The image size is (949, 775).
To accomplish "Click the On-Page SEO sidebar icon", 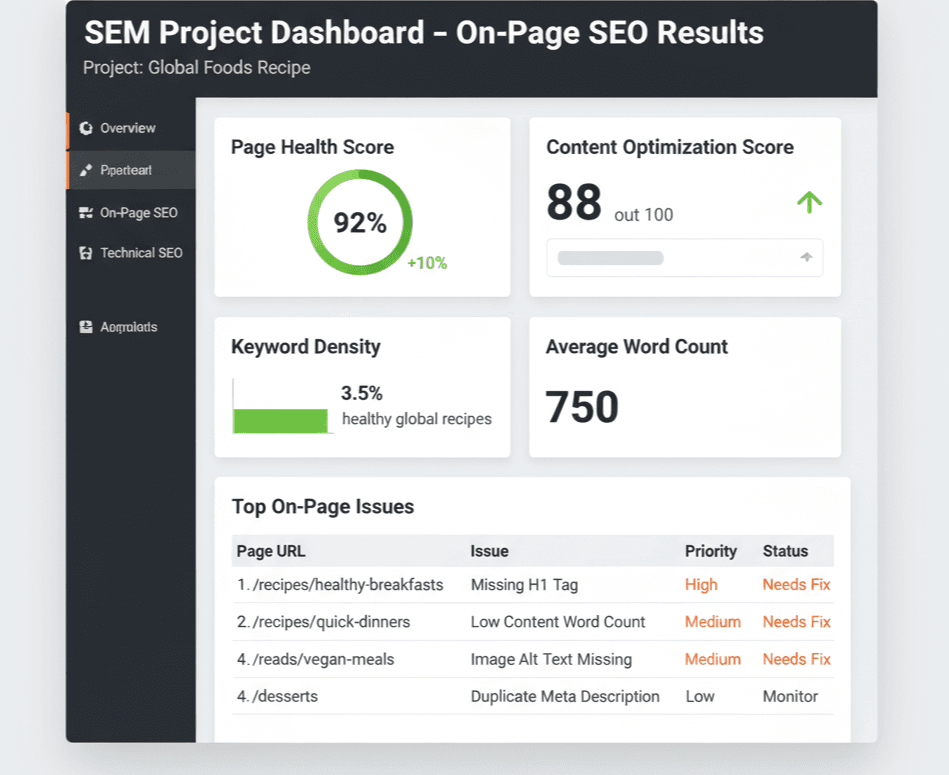I will click(86, 213).
